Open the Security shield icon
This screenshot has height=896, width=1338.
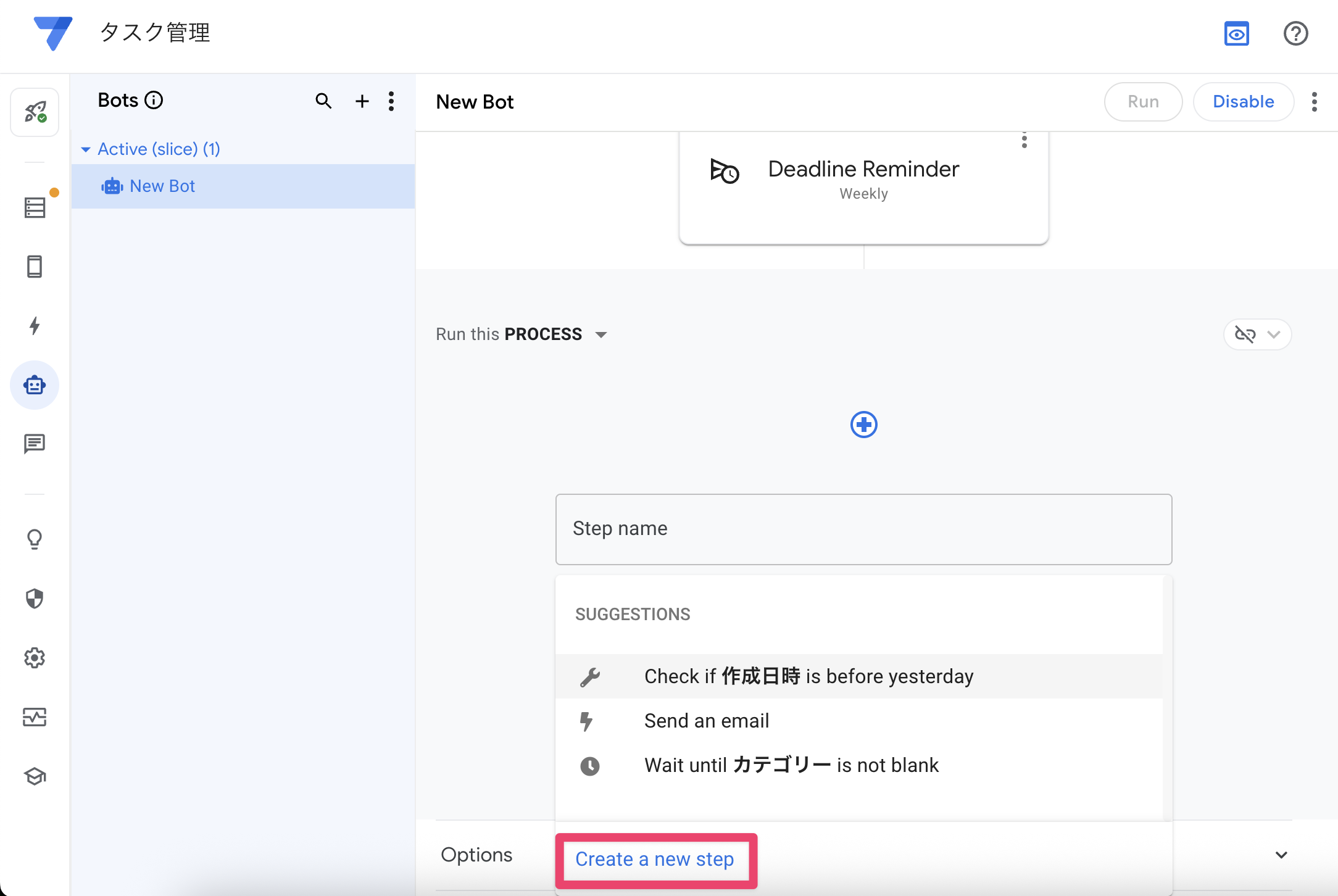coord(35,599)
